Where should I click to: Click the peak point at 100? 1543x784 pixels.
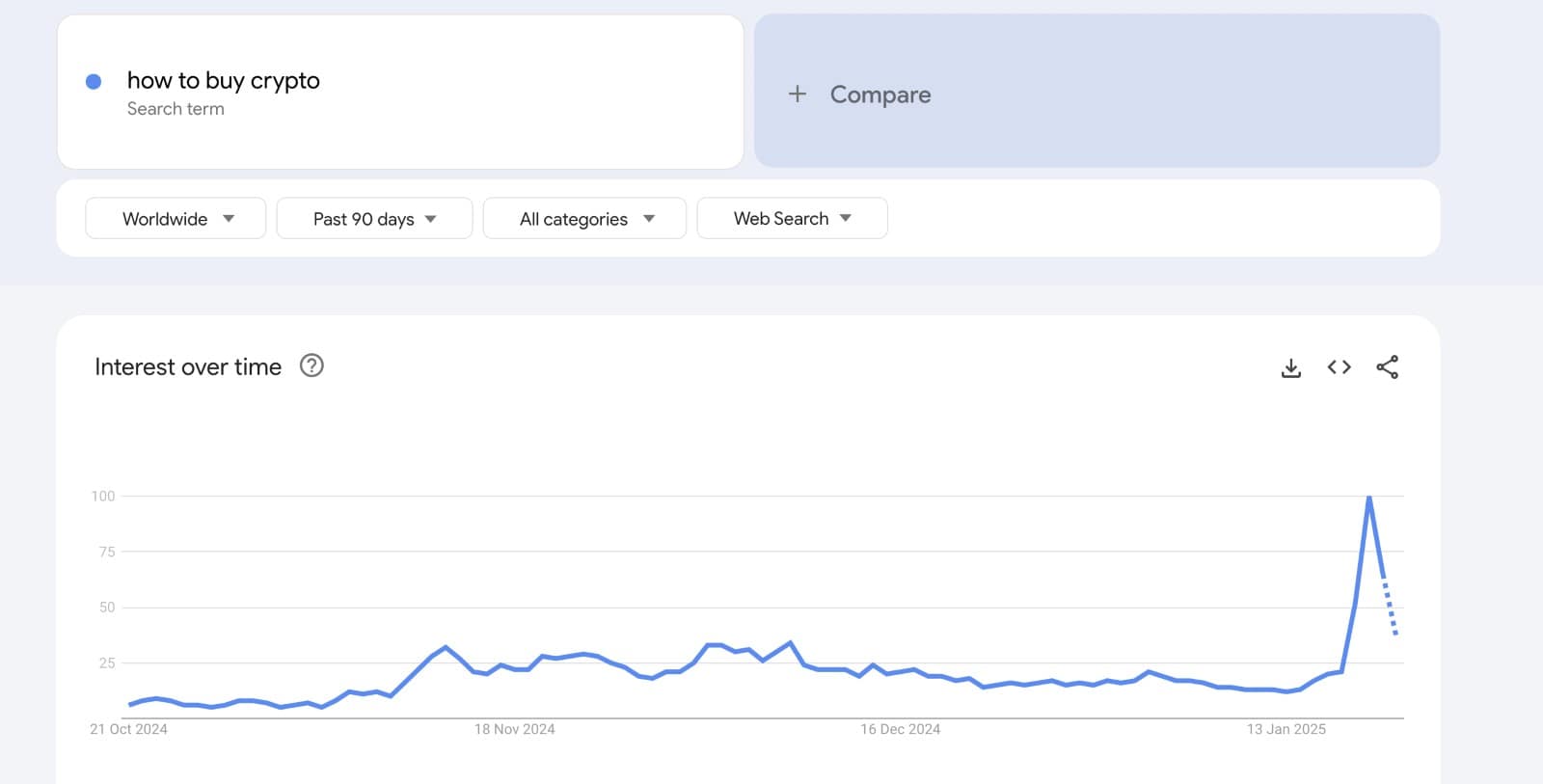point(1369,497)
